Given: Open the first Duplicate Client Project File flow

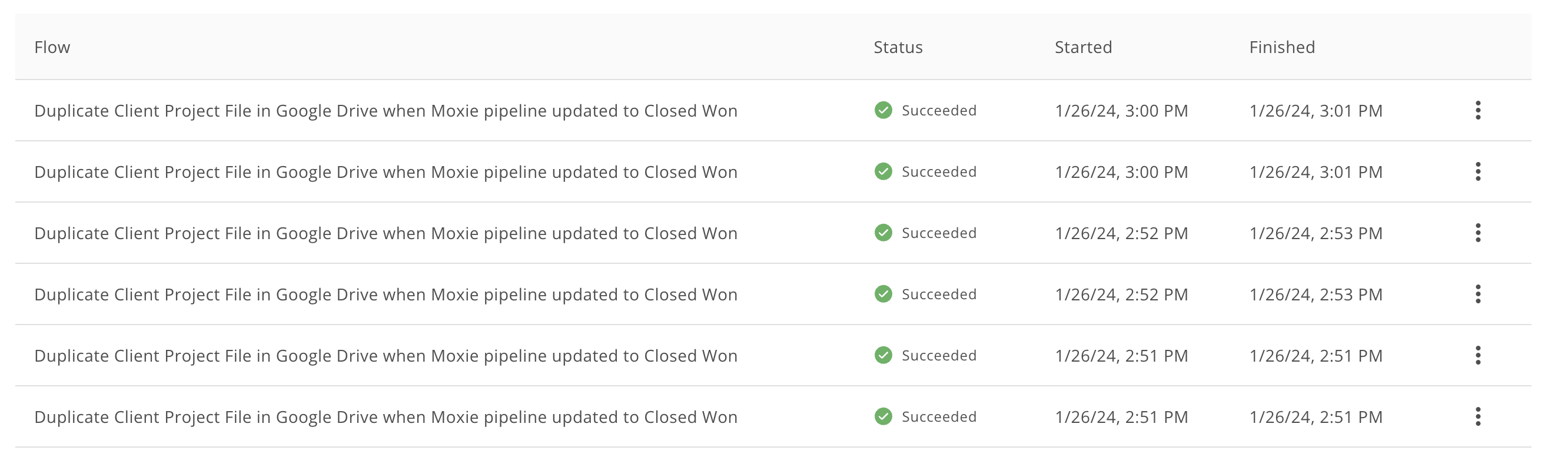Looking at the screenshot, I should click(386, 111).
